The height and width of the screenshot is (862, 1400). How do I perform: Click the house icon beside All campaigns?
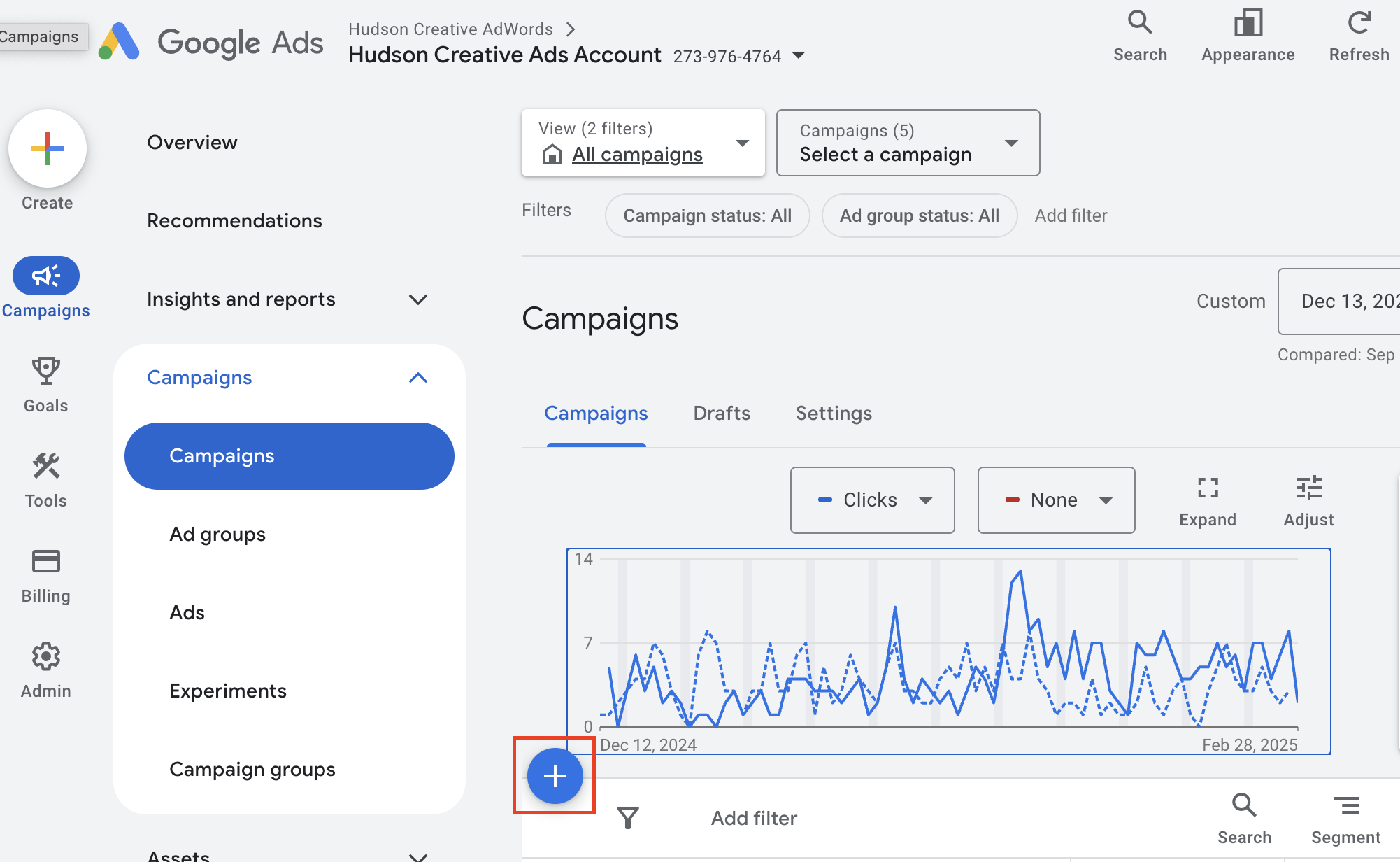click(x=552, y=154)
